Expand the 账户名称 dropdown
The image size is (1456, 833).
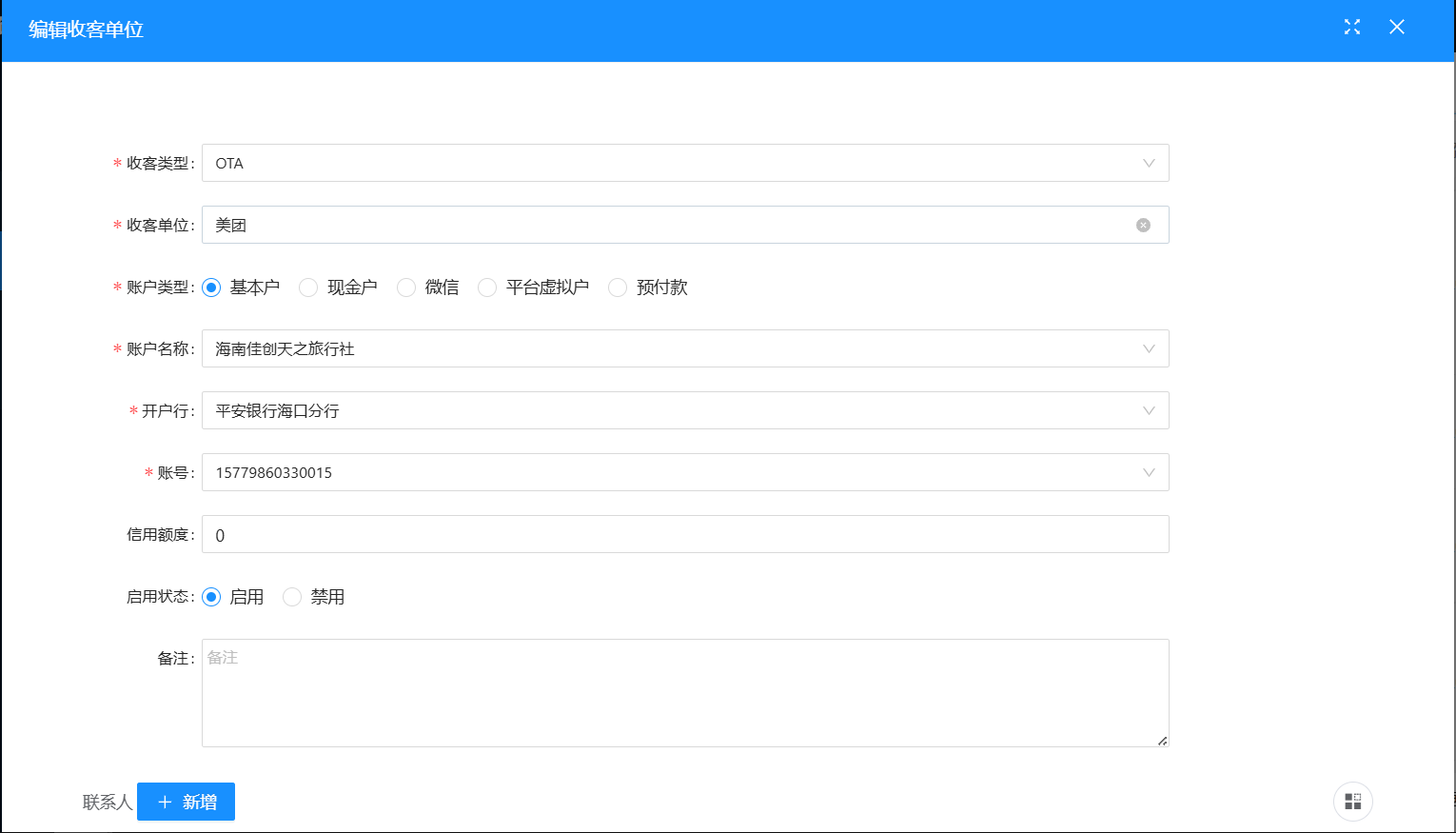click(x=684, y=348)
